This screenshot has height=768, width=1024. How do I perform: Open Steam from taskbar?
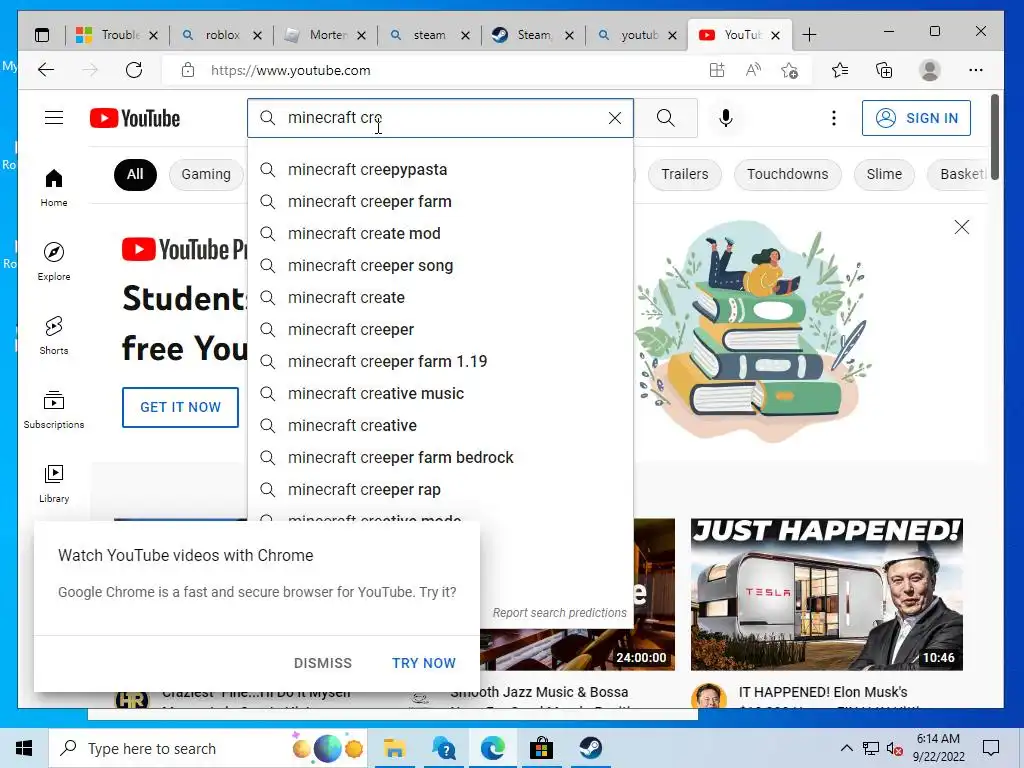(590, 748)
